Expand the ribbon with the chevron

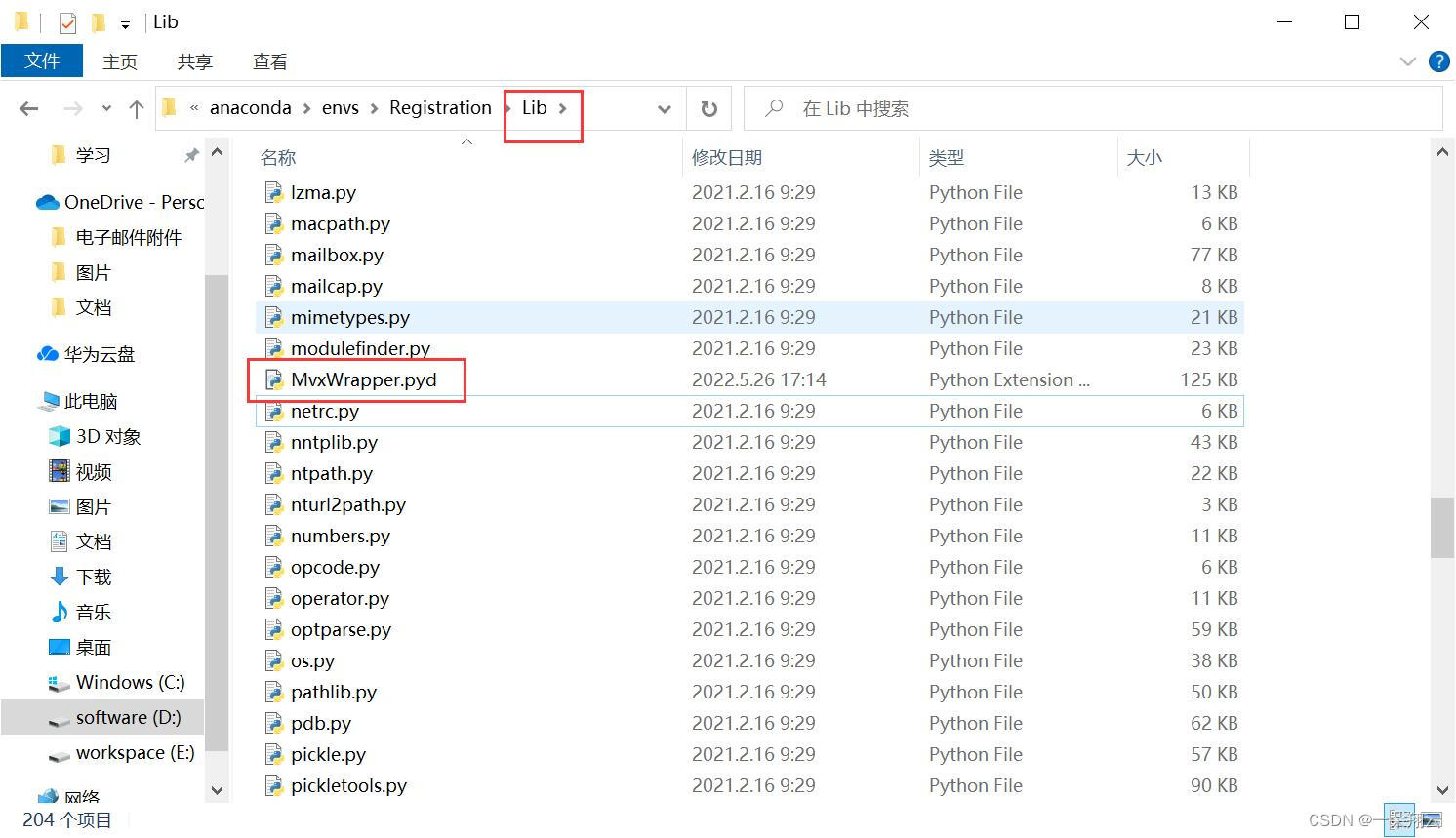pyautogui.click(x=1407, y=61)
